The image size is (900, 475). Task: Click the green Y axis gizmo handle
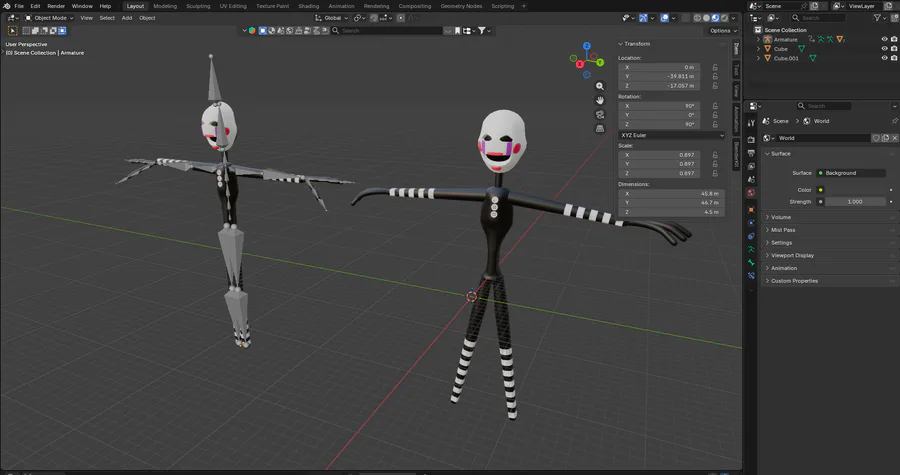click(x=600, y=62)
